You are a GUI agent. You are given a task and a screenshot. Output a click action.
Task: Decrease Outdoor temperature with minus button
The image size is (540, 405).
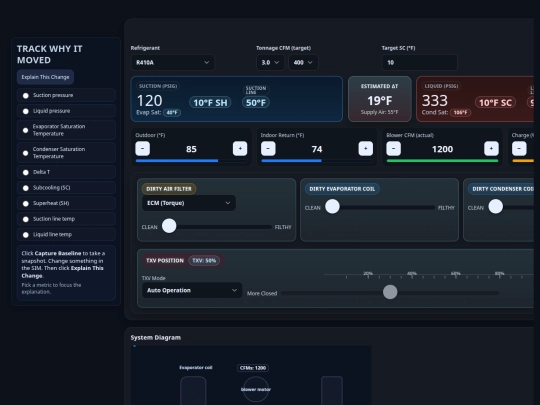(x=143, y=148)
